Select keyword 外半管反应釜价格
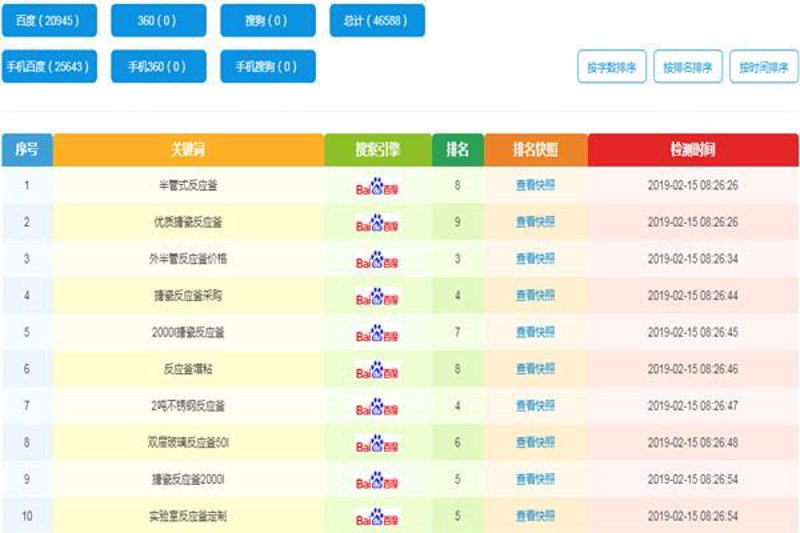The image size is (800, 533). tap(188, 259)
